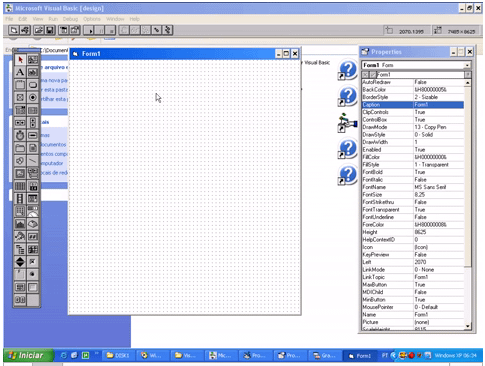Select the Pointer tool in the toolbox

[20, 60]
